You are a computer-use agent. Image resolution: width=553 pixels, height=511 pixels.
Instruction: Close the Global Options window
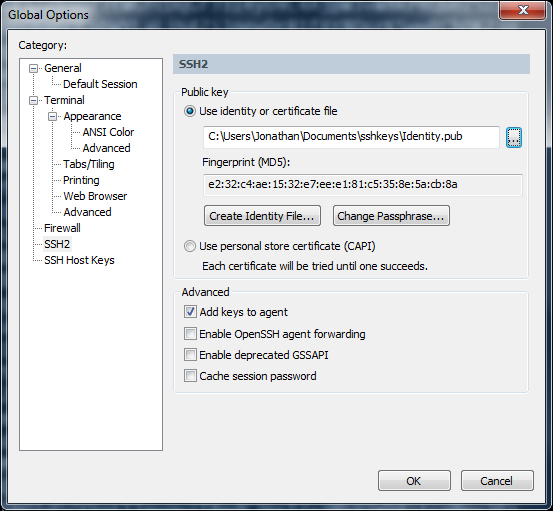pos(523,11)
